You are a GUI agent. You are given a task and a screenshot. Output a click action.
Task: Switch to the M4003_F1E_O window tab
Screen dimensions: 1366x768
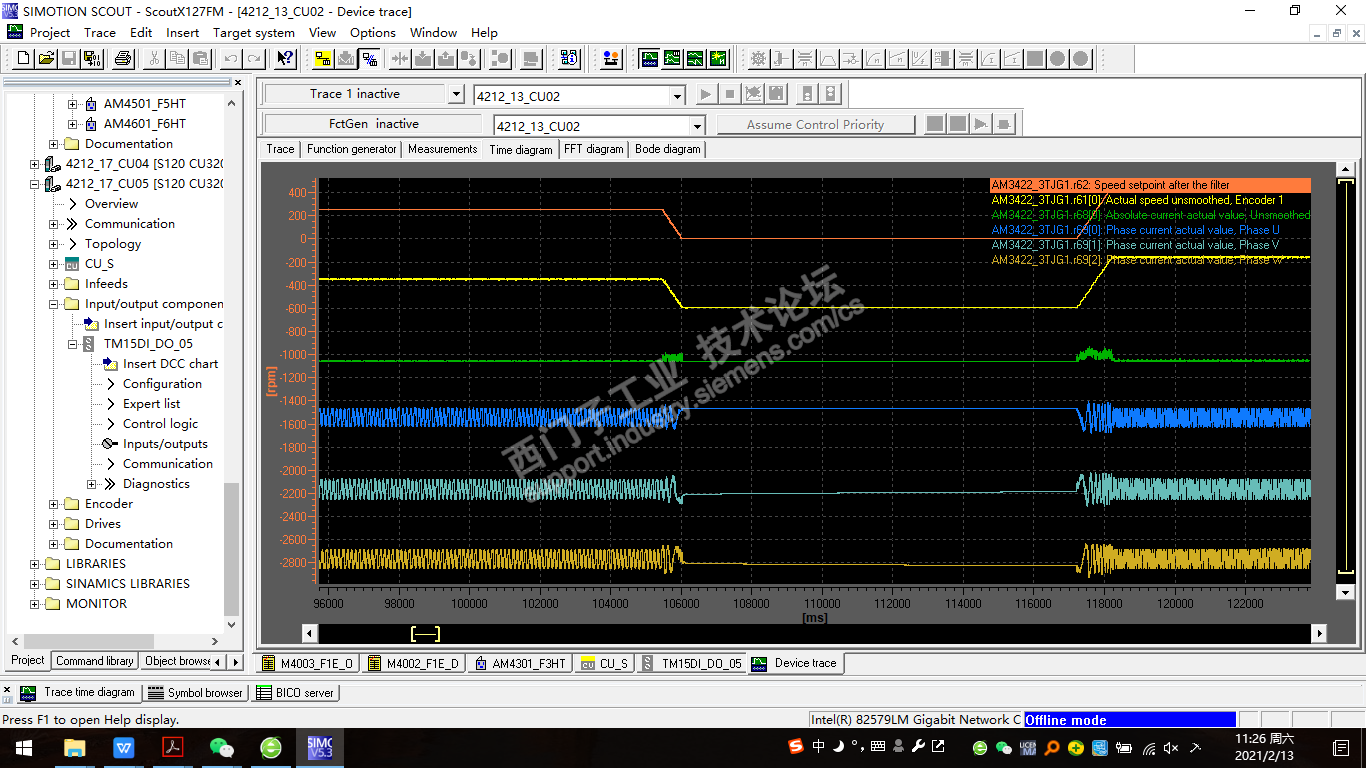(x=307, y=663)
